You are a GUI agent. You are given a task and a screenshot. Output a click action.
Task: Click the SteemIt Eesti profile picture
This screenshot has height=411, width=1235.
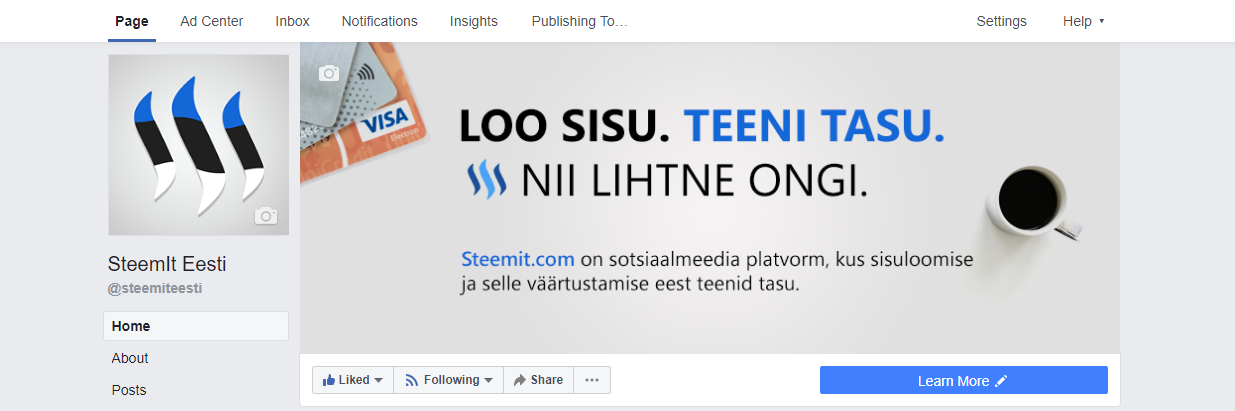click(x=199, y=145)
